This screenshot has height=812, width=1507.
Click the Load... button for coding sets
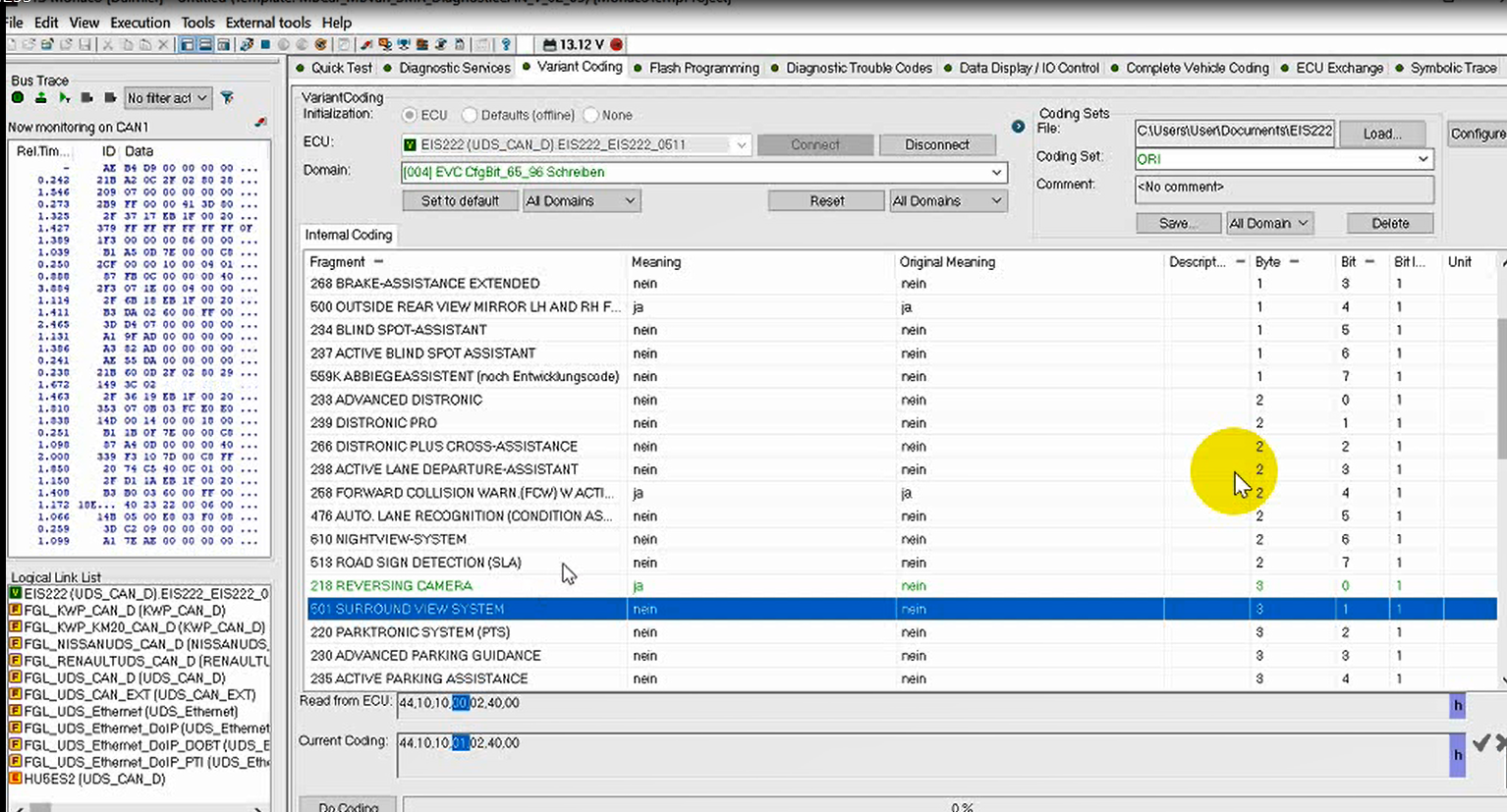pos(1381,134)
